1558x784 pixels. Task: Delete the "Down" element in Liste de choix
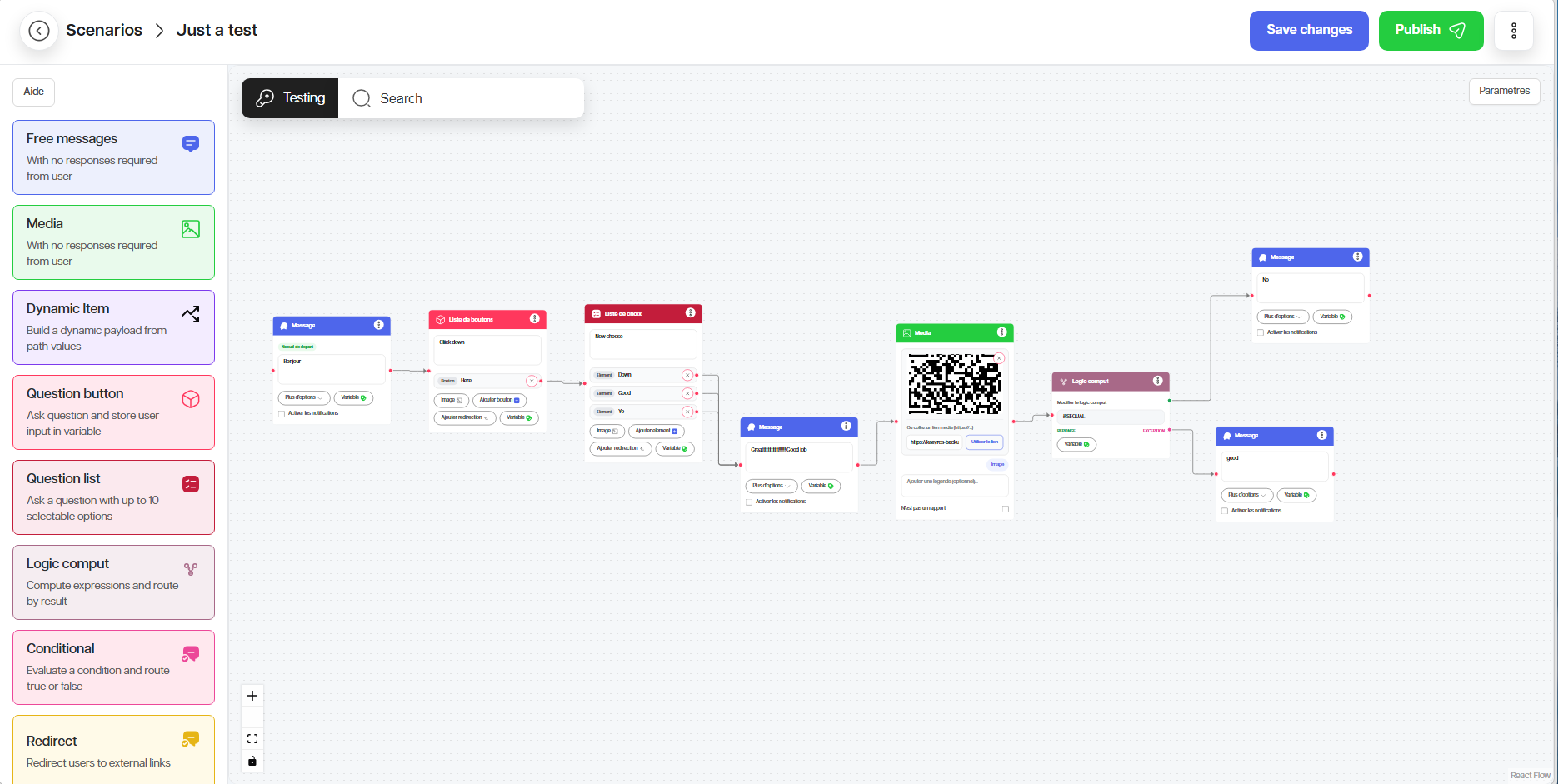(687, 375)
